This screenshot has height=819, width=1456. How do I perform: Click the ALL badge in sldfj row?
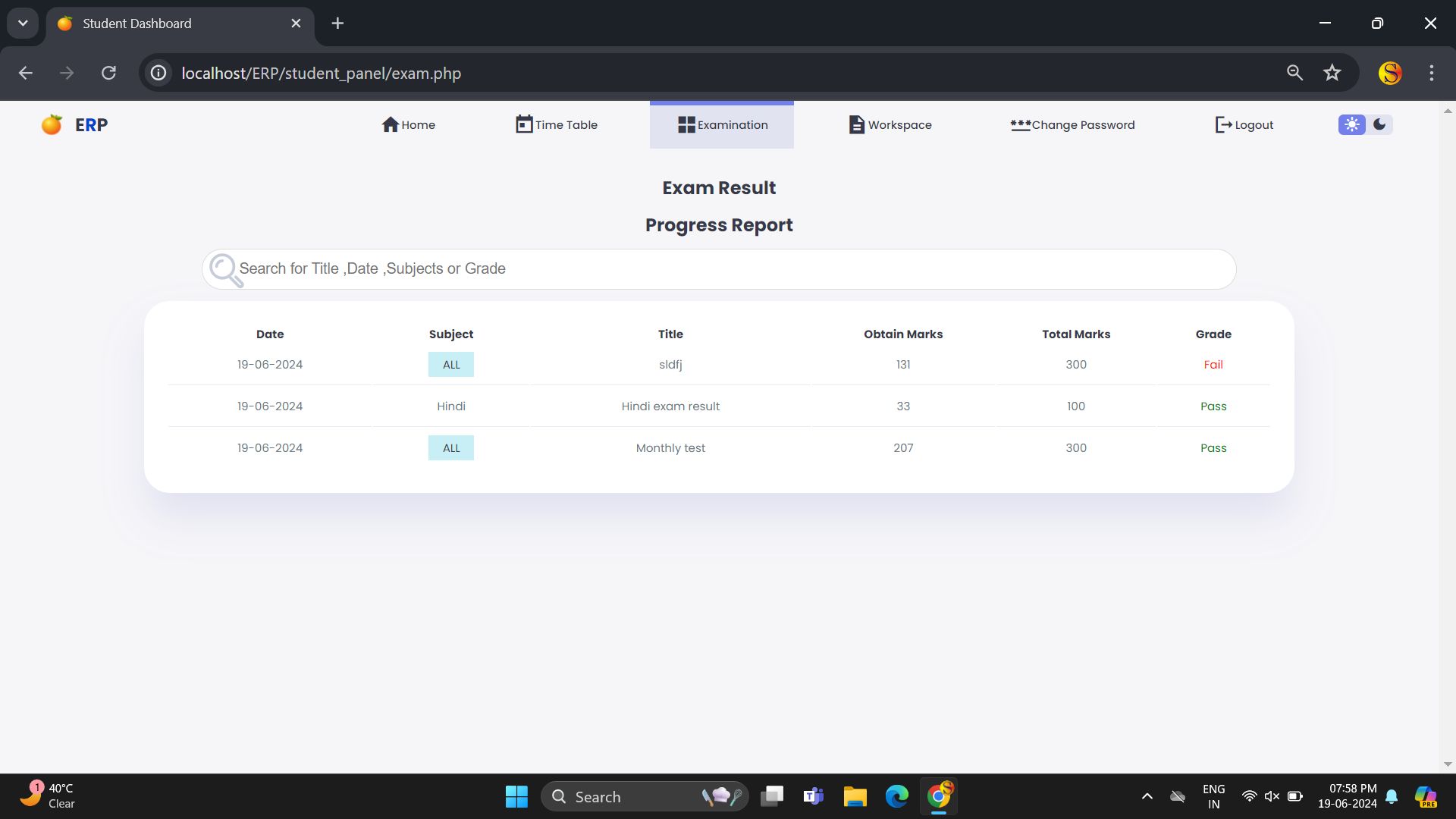click(451, 365)
